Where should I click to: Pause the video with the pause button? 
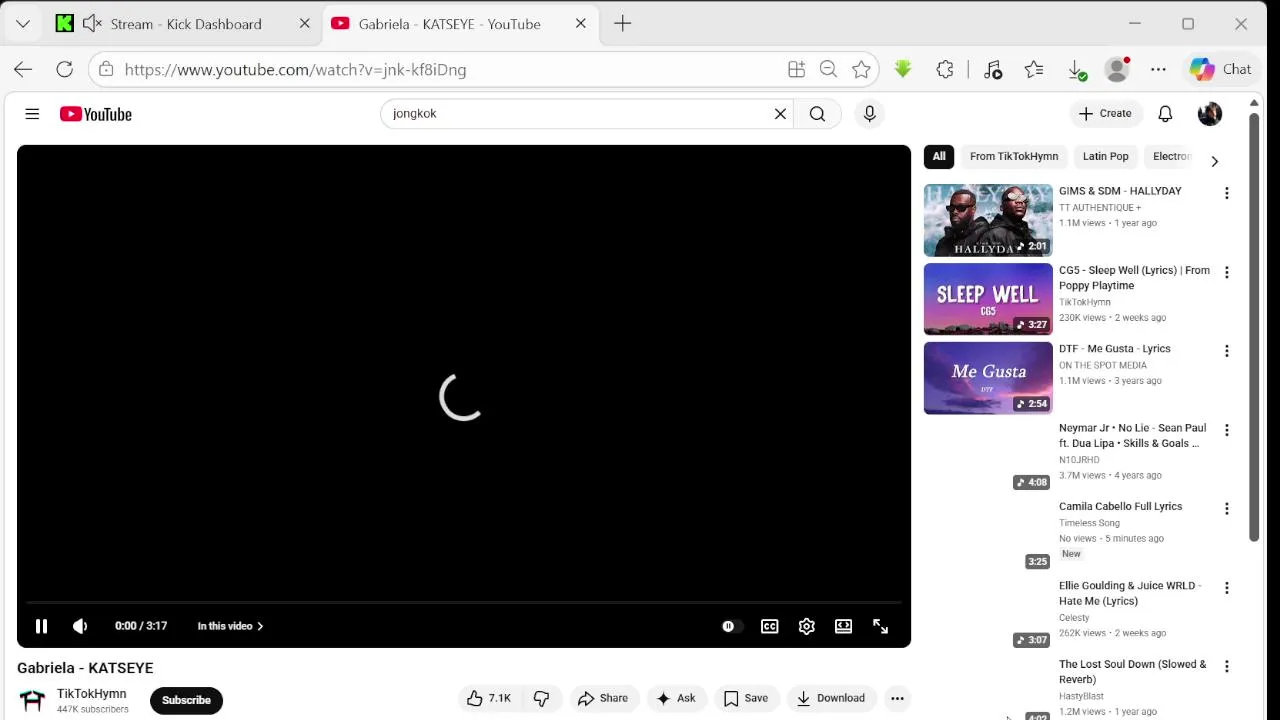41,626
